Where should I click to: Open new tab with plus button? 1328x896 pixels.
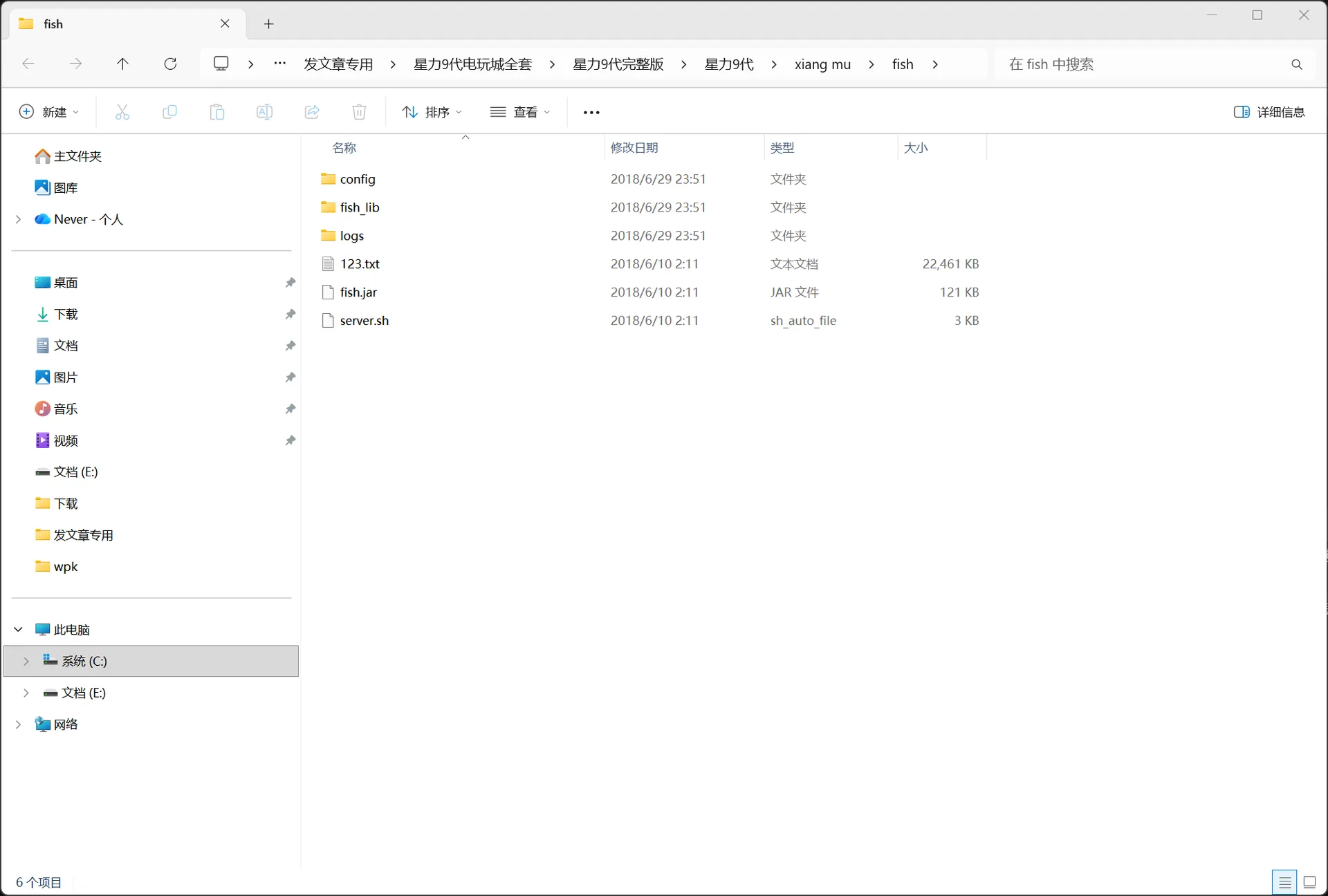[x=269, y=24]
